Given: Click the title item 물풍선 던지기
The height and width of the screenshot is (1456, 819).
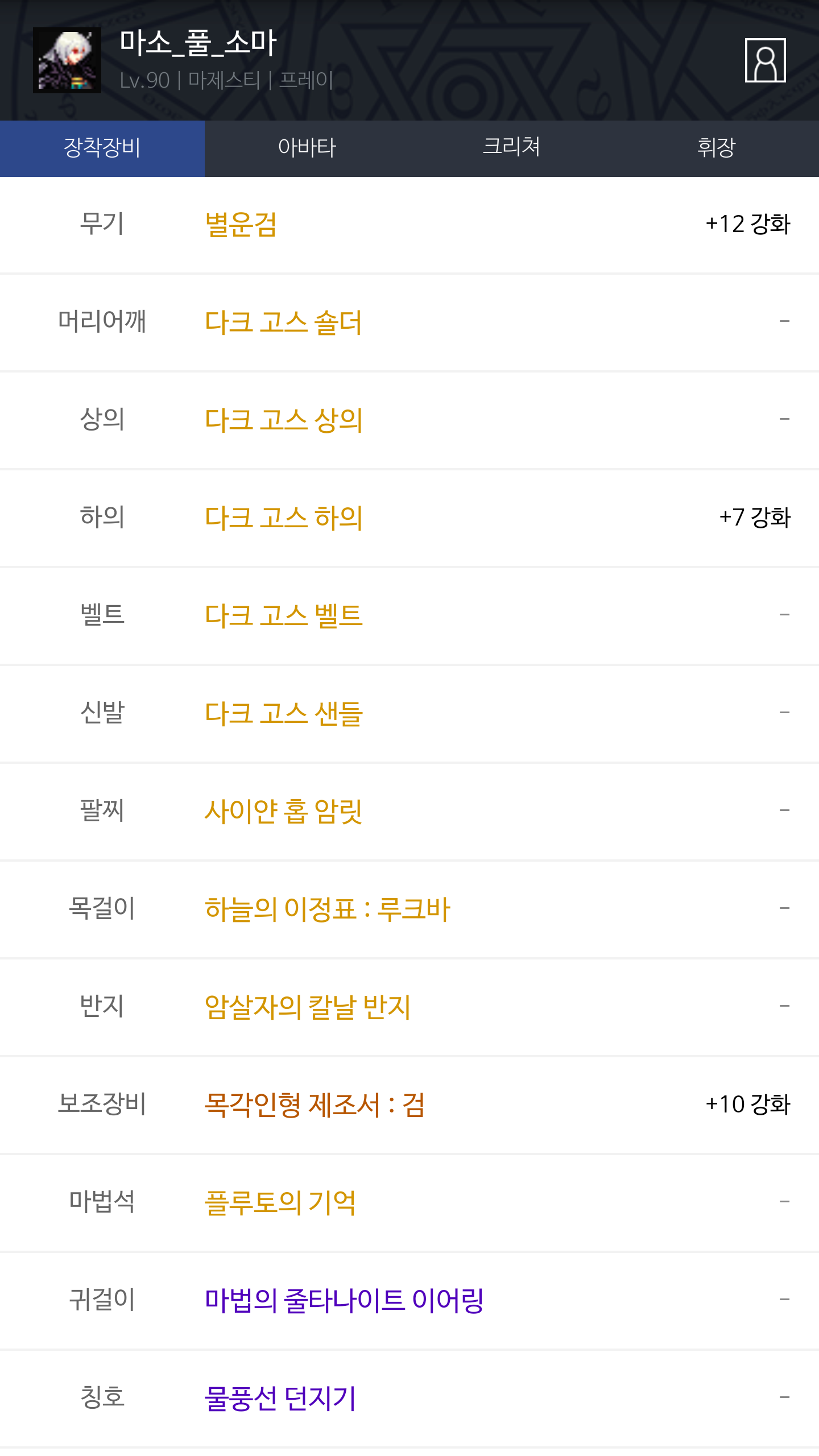Looking at the screenshot, I should click(280, 1398).
